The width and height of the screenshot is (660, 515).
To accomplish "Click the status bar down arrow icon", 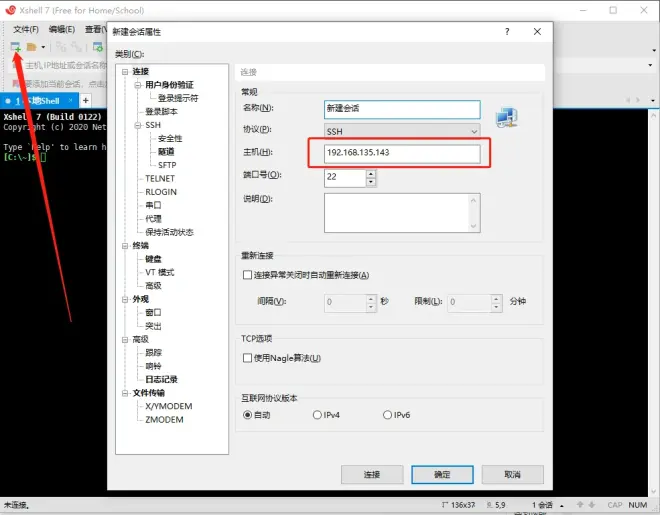I will pyautogui.click(x=592, y=504).
